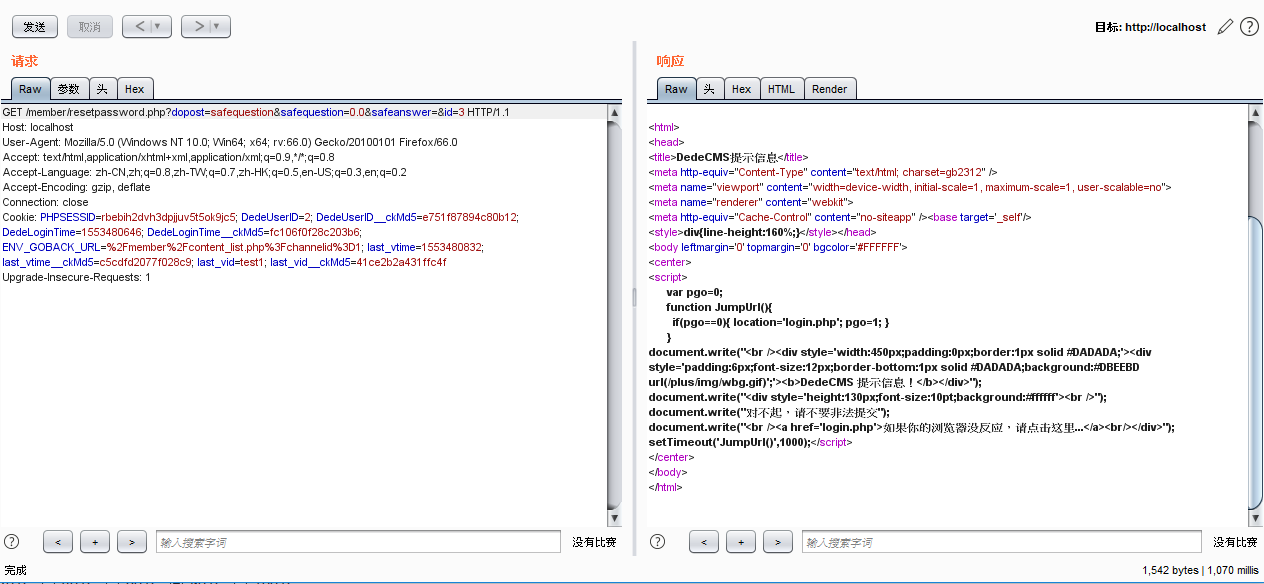Click the Host: localhost header line
The width and height of the screenshot is (1264, 584).
coord(38,127)
